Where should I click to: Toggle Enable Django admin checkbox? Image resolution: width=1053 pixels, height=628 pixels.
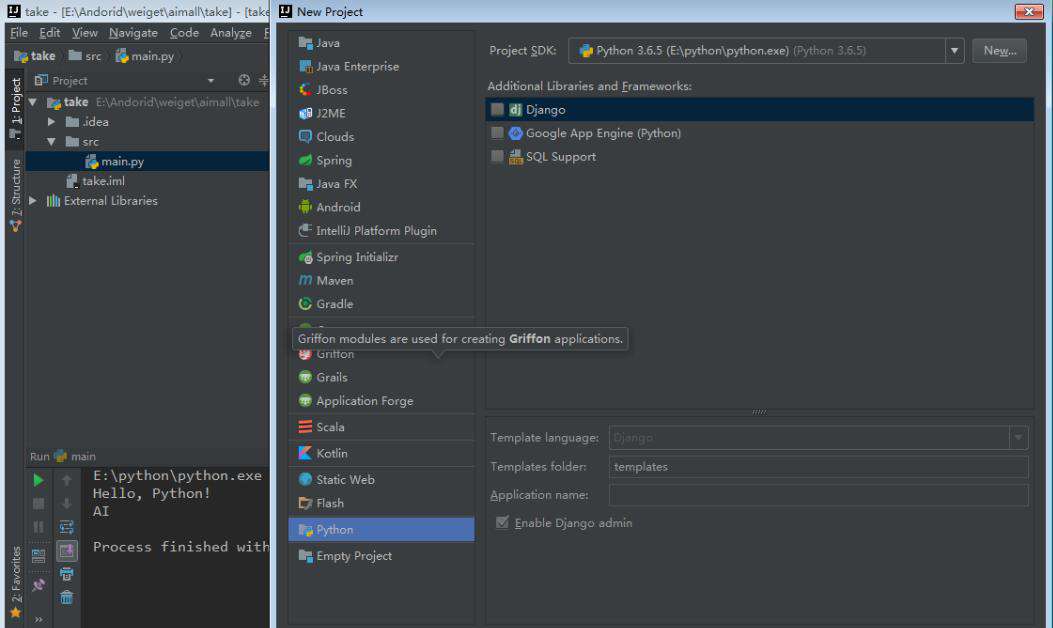(502, 523)
